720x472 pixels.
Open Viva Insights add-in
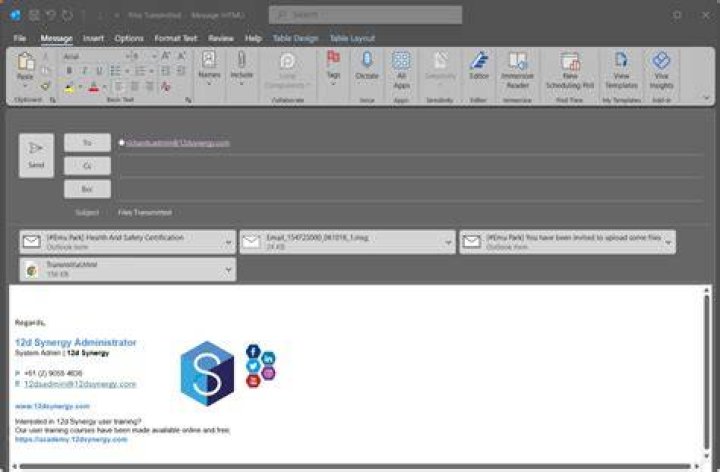pyautogui.click(x=661, y=70)
